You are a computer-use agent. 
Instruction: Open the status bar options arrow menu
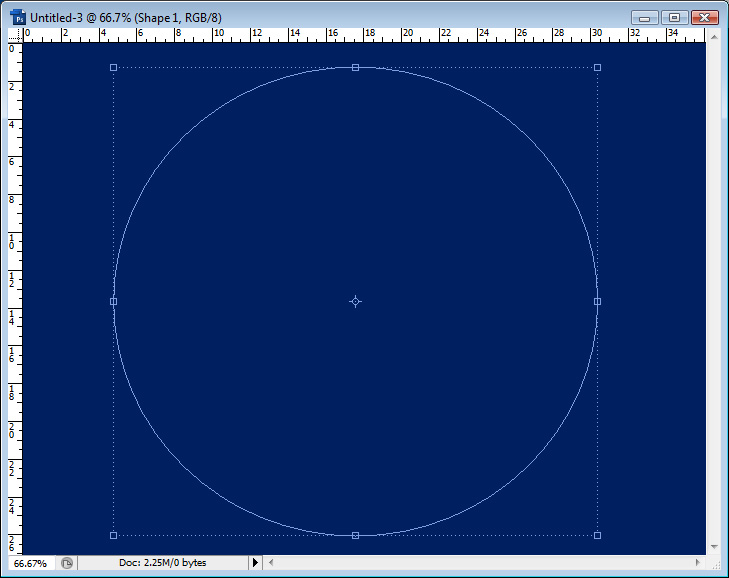pos(255,563)
